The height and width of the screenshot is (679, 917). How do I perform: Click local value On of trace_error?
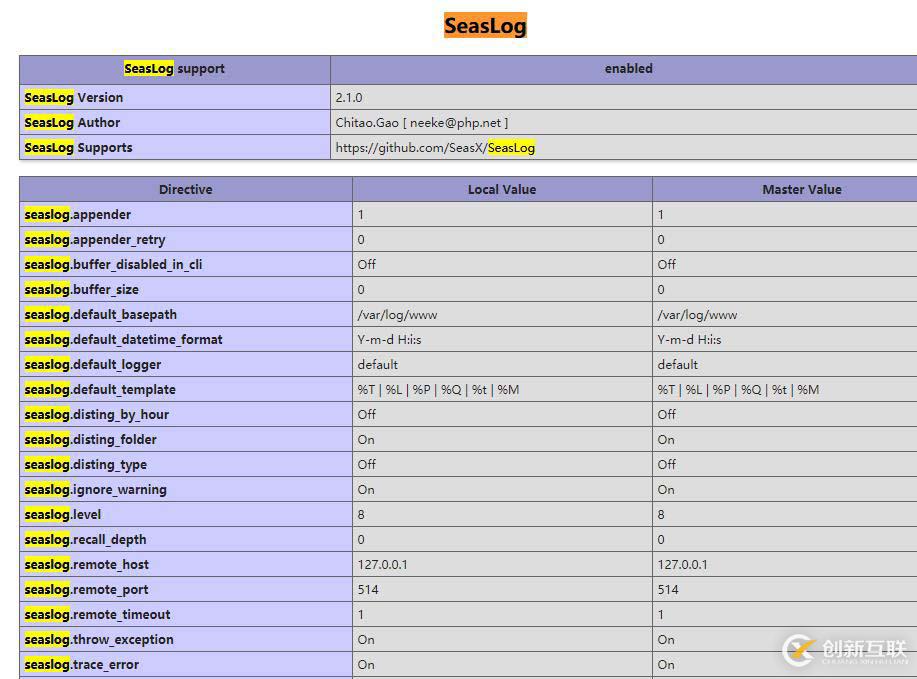366,665
